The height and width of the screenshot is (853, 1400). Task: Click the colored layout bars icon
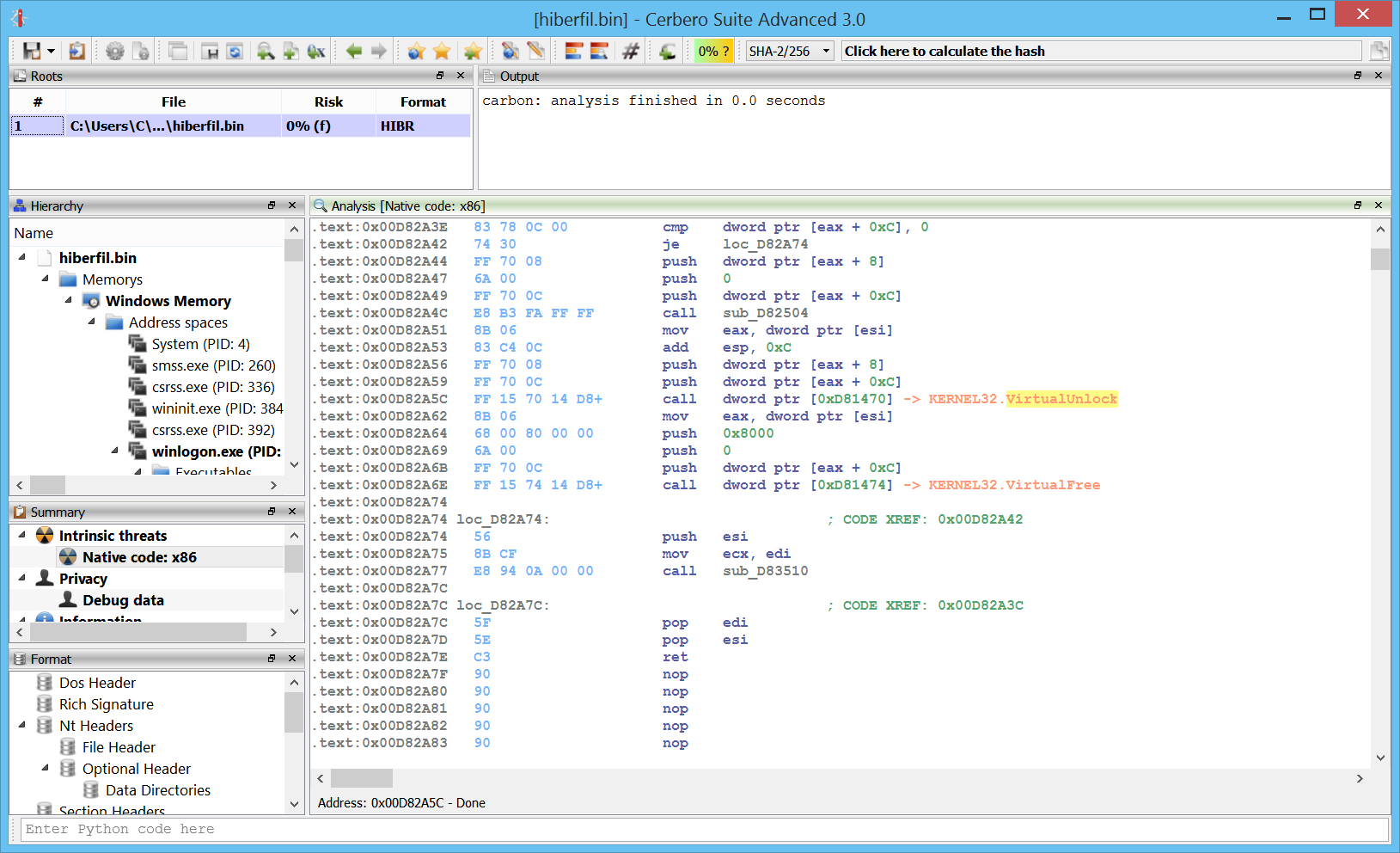click(573, 52)
